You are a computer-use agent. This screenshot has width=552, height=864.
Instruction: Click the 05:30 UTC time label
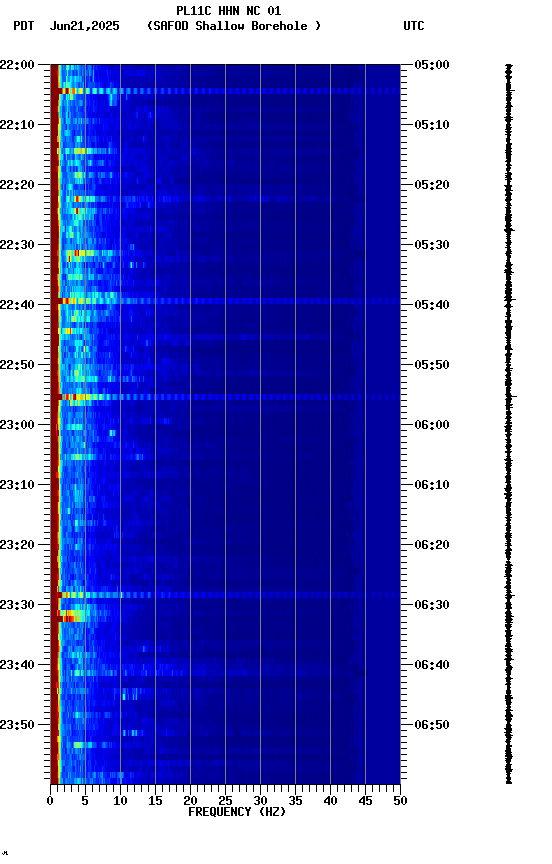tap(432, 245)
